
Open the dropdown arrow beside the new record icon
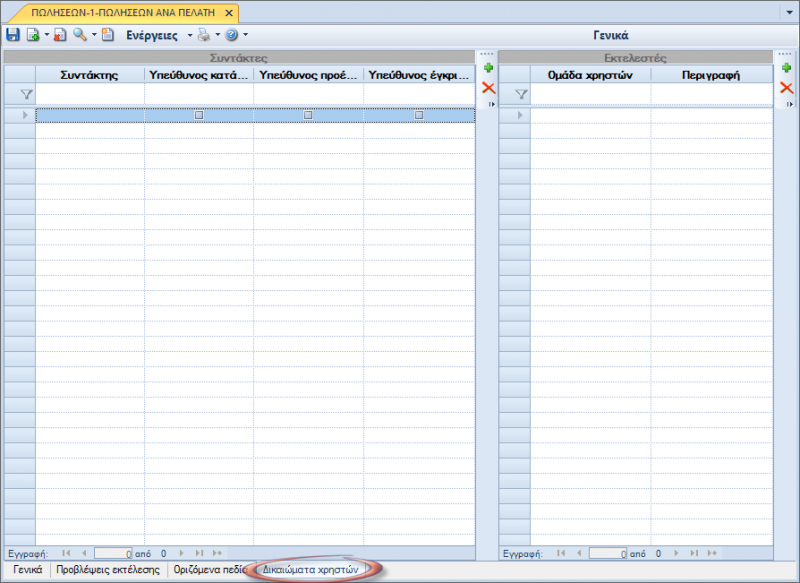(x=46, y=35)
